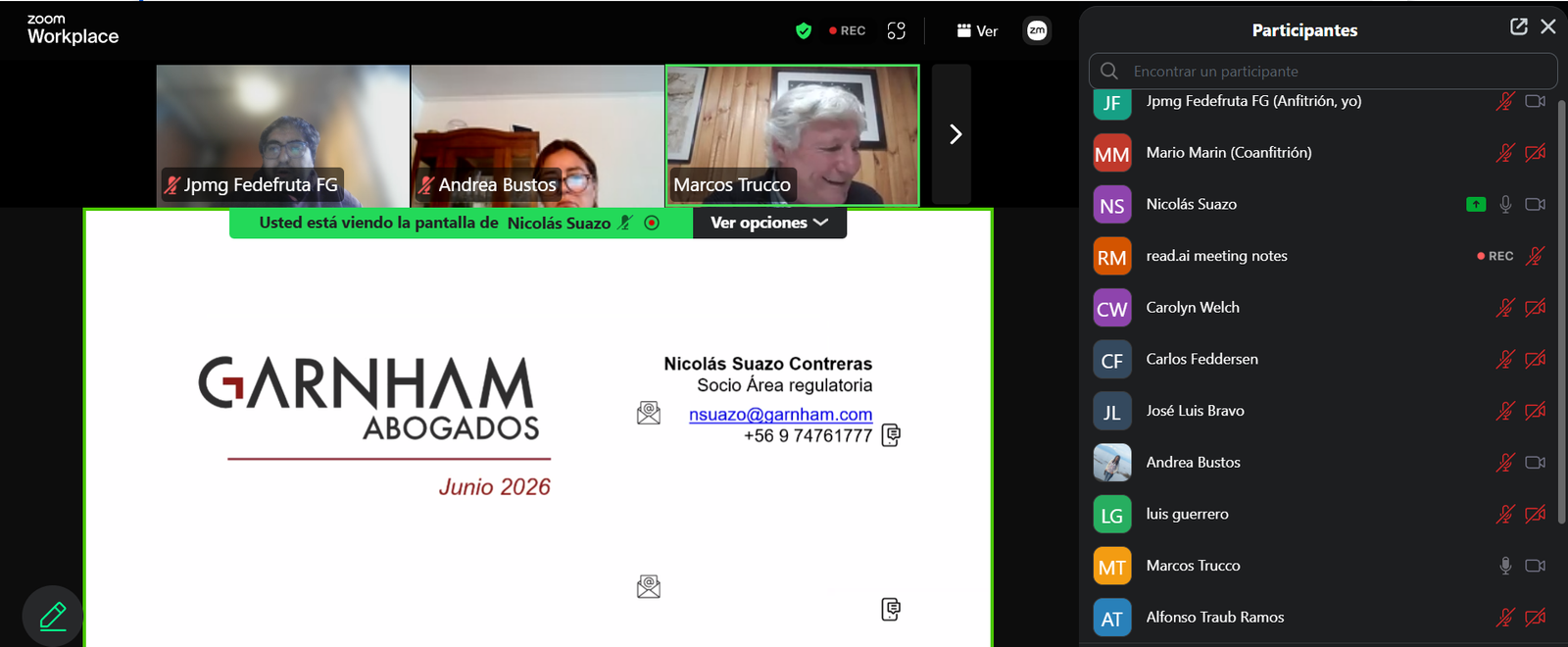Click luis guerrero's muted microphone icon
Screen dimensions: 1568x647
click(1505, 514)
